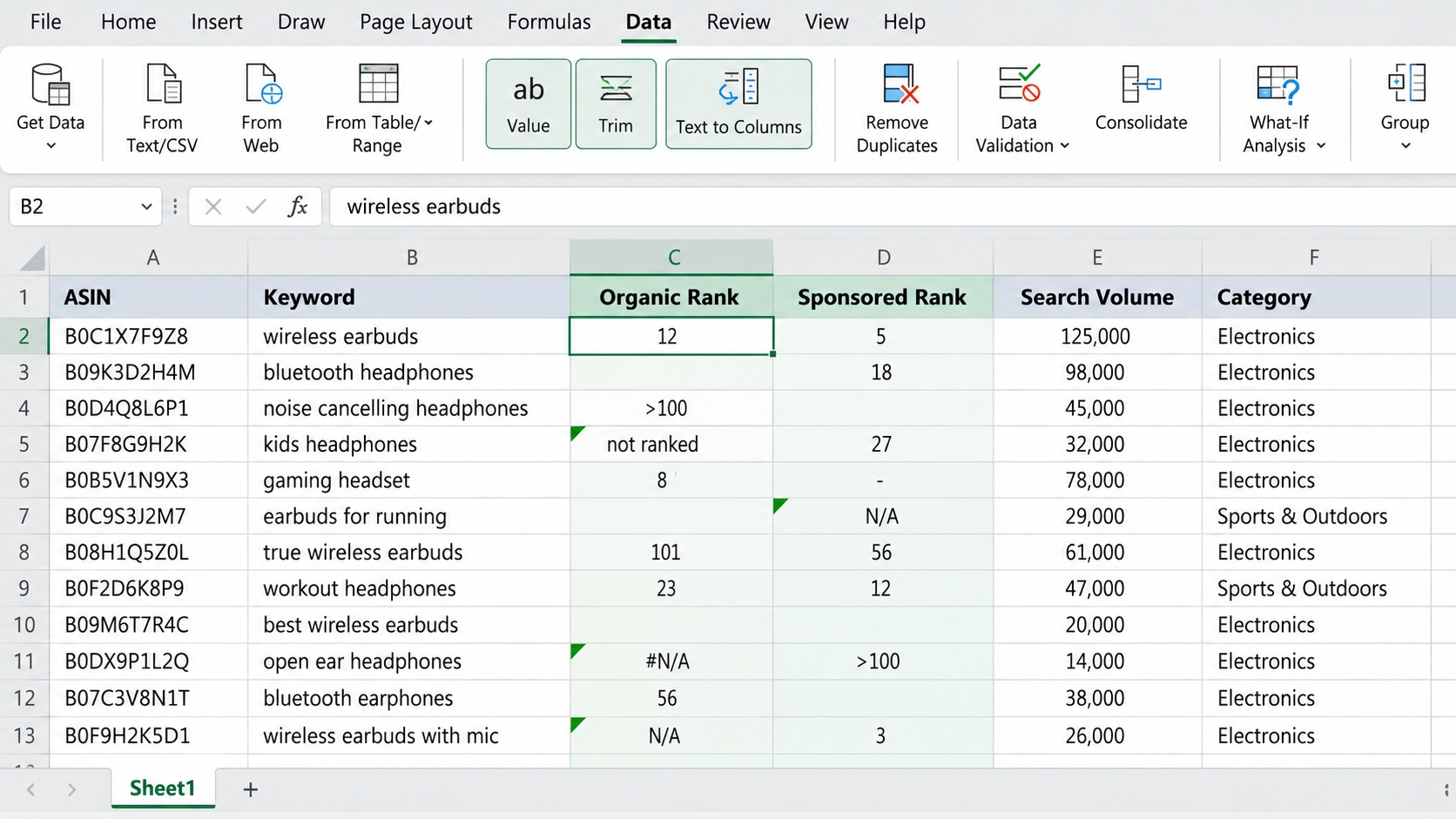Cancel formula bar entry with X
Image resolution: width=1456 pixels, height=819 pixels.
click(x=213, y=206)
